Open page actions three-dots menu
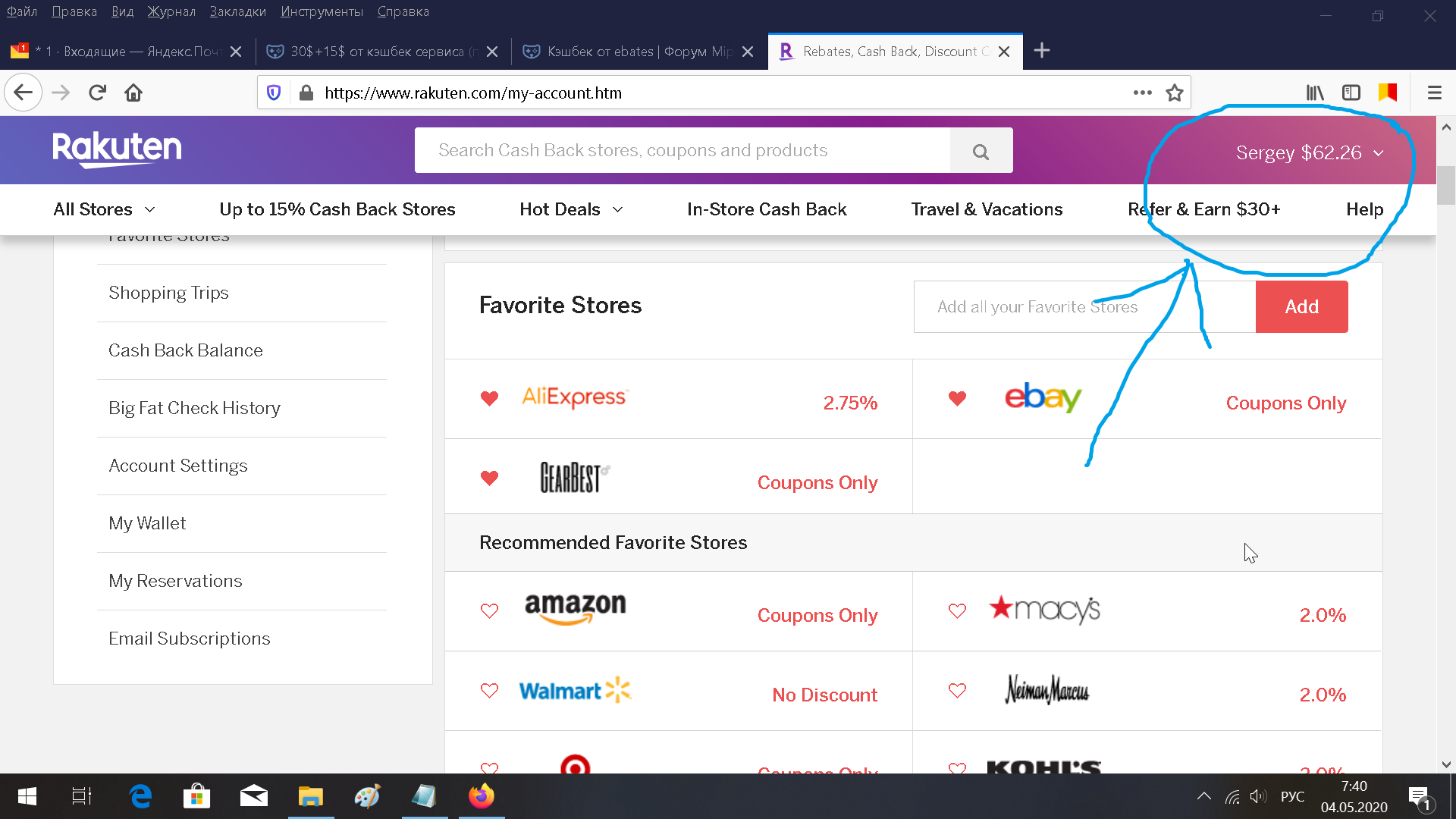 click(1143, 93)
